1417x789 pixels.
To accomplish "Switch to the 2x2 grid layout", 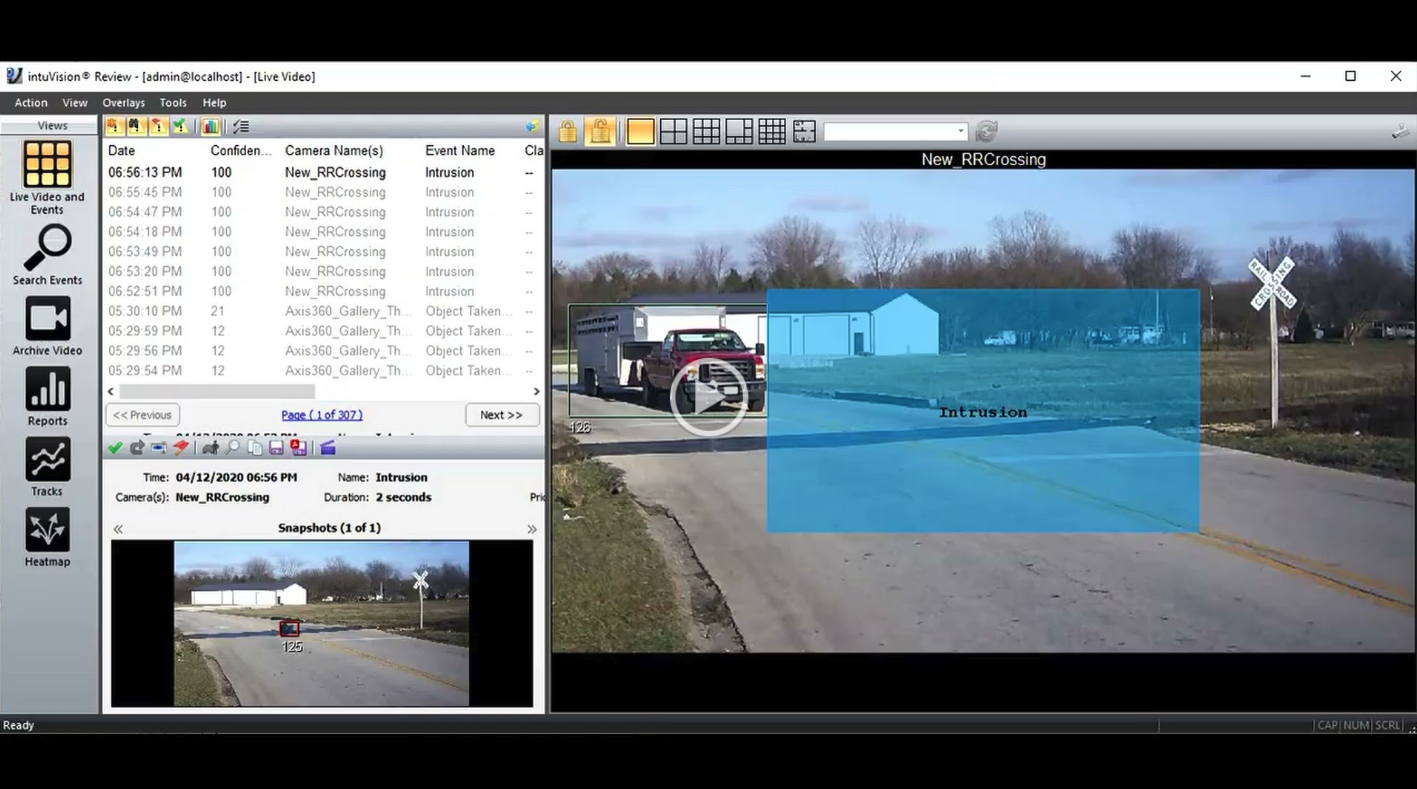I will (x=673, y=132).
